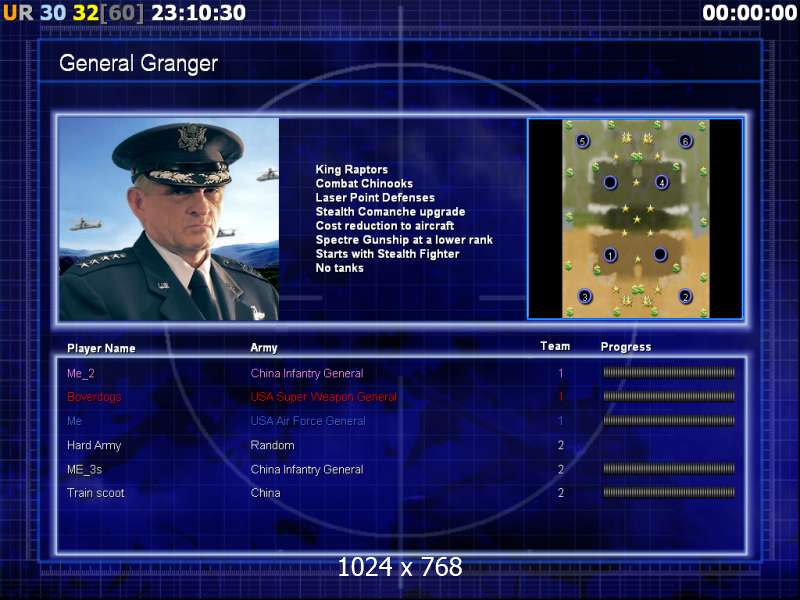Click the General Granger title text
800x600 pixels.
[x=138, y=64]
